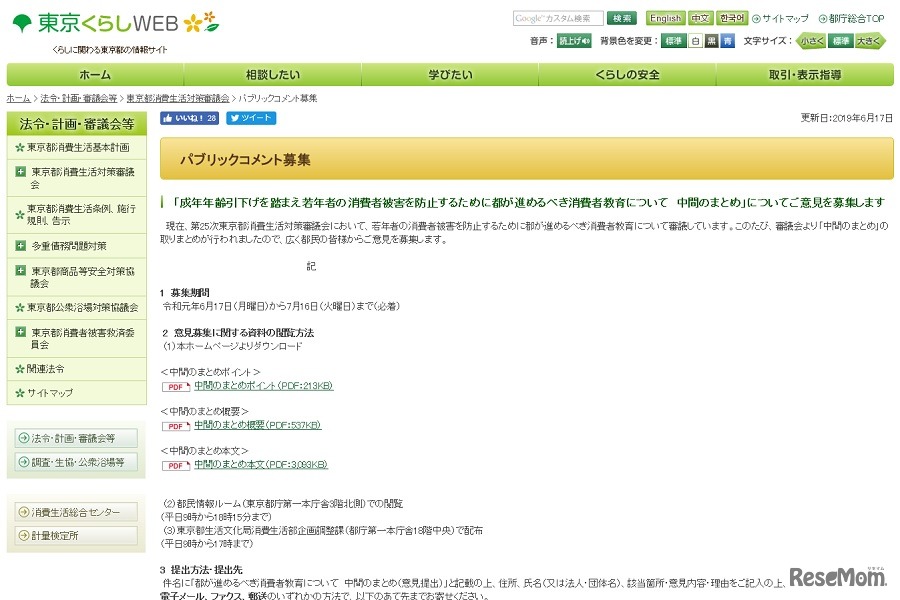Click the 検索 search button
Screen dimensions: 900x600
point(622,18)
